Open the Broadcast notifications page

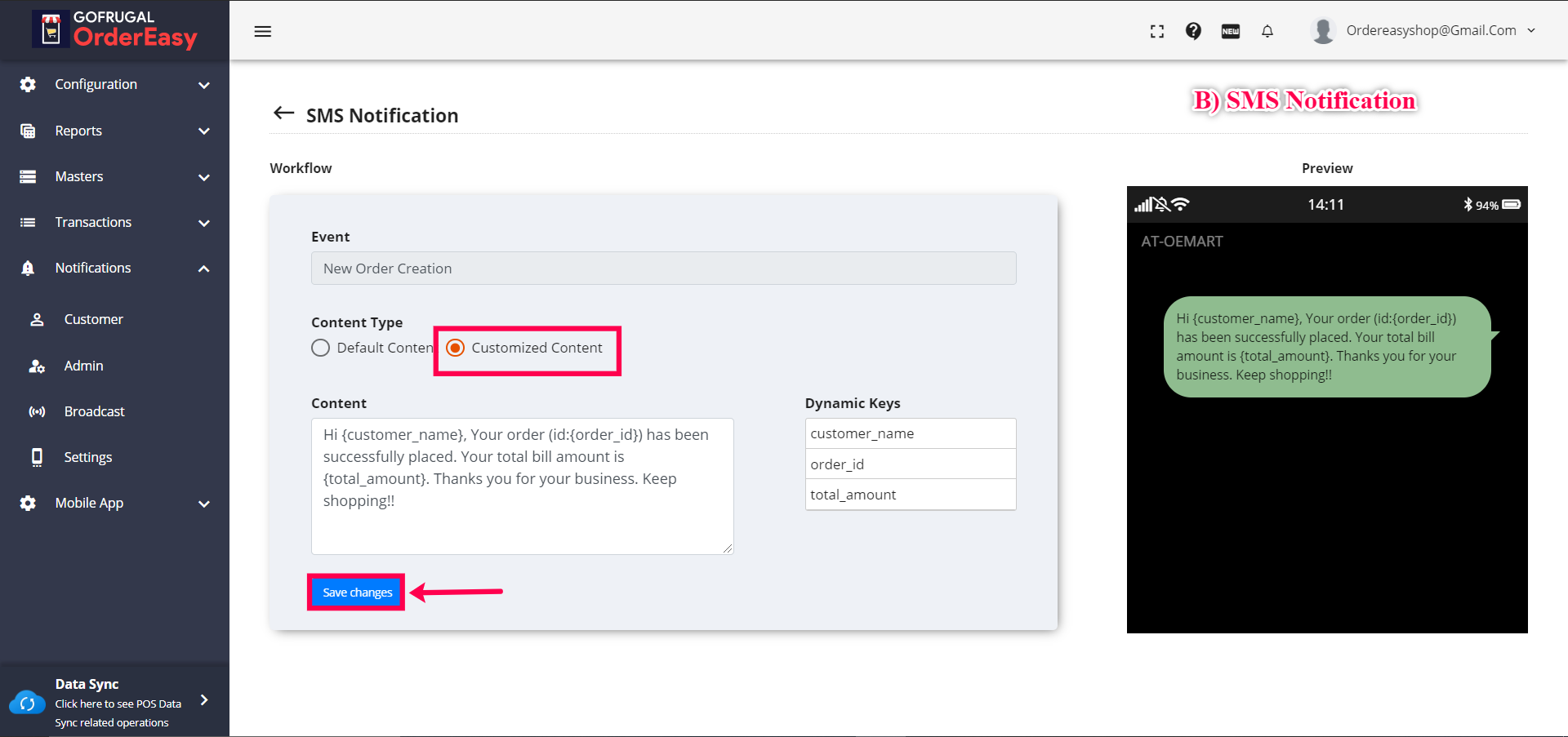[94, 411]
